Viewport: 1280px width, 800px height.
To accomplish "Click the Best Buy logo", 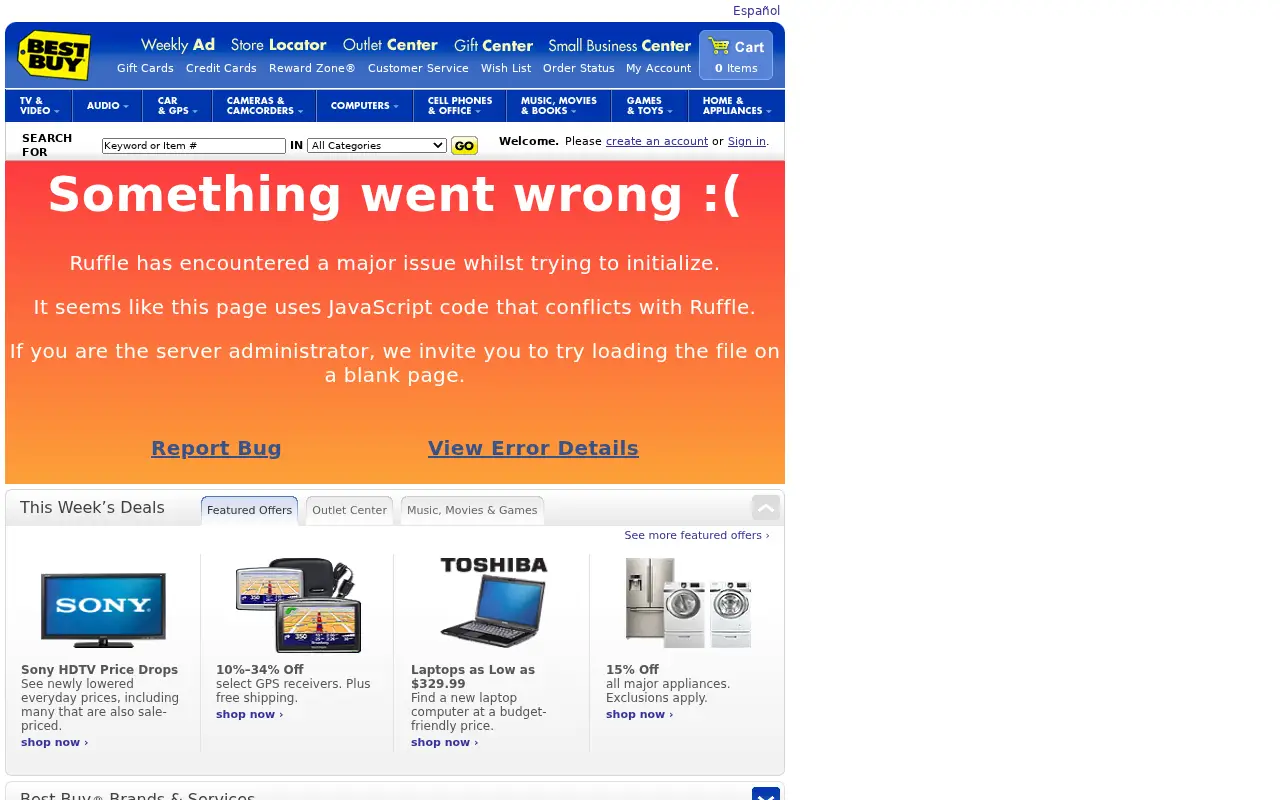I will 55,55.
